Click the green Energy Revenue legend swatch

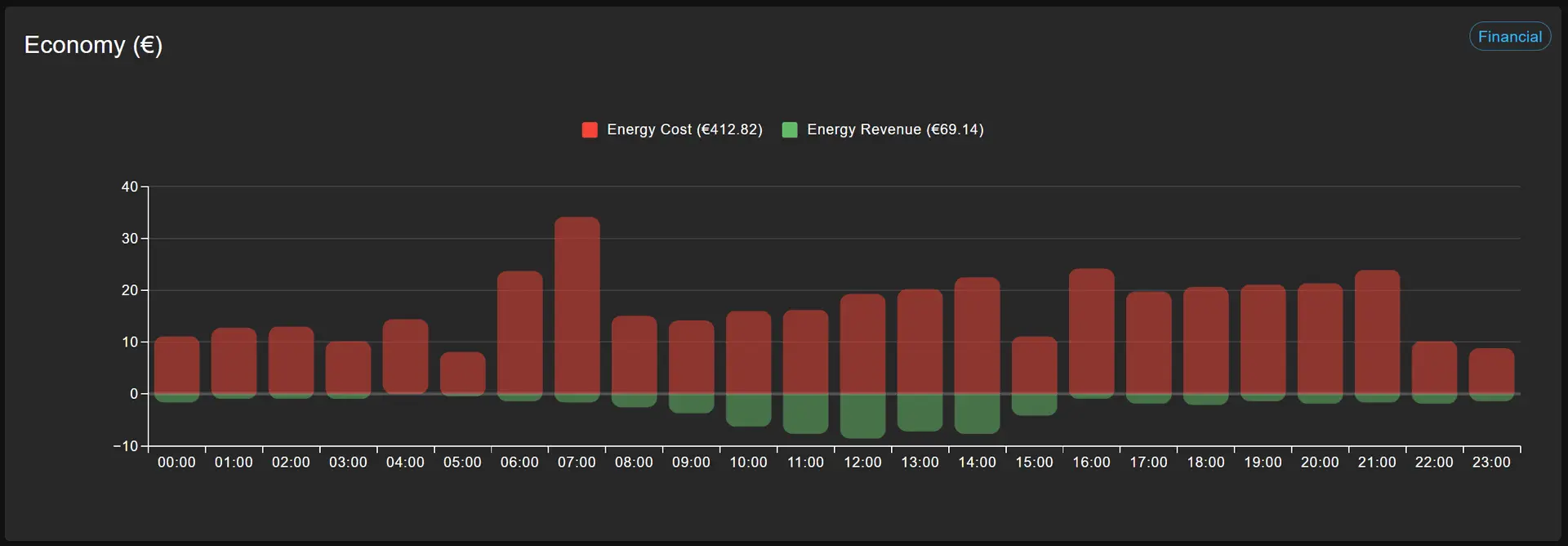pos(790,130)
